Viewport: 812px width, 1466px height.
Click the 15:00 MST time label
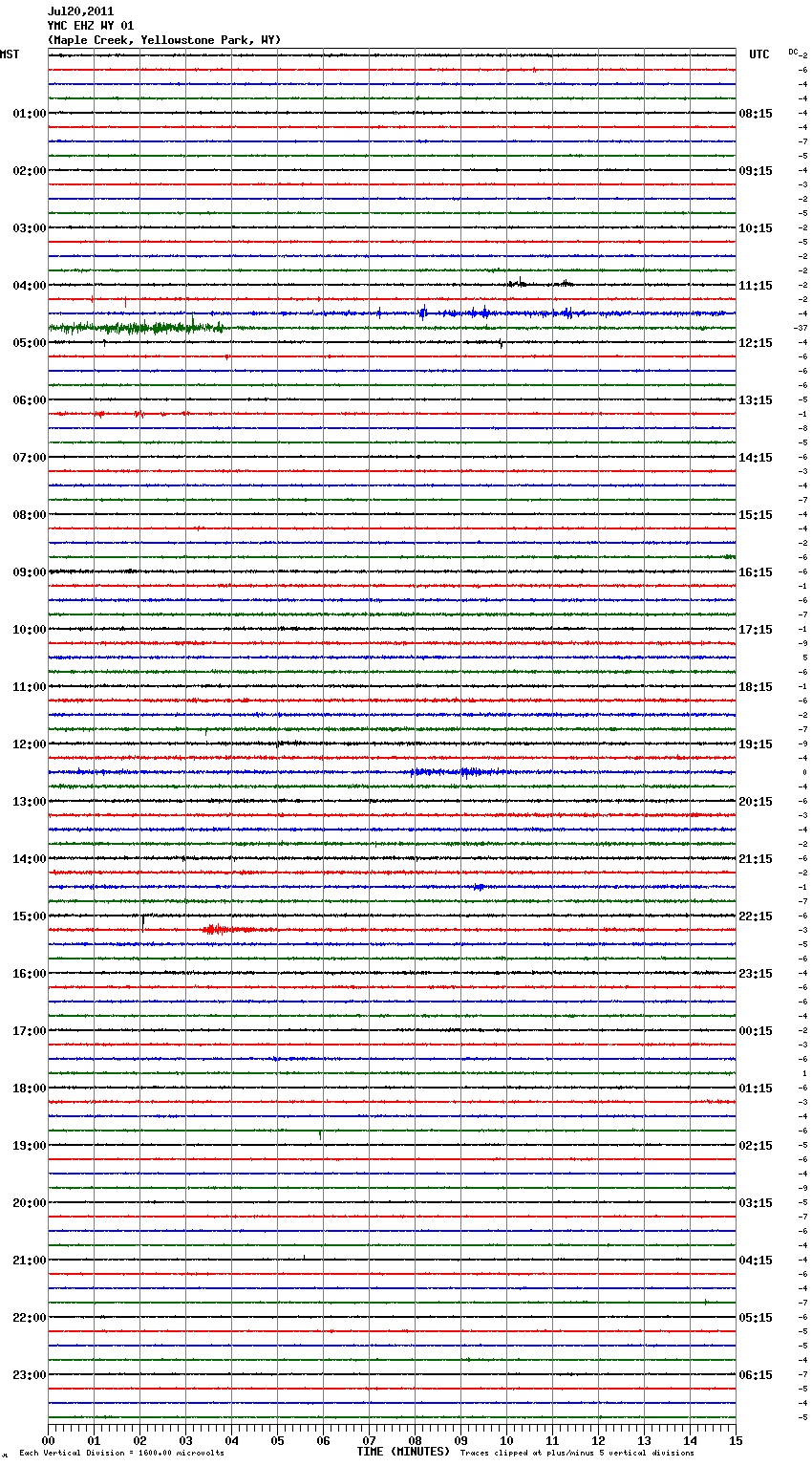(x=30, y=916)
